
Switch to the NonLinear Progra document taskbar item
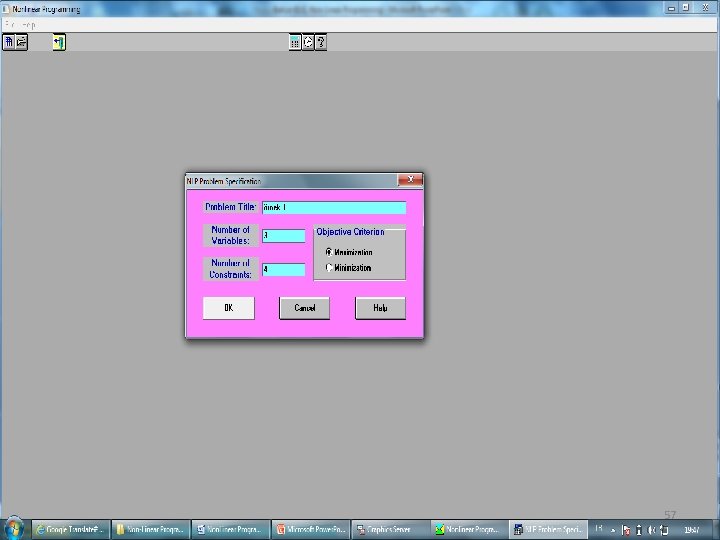click(x=231, y=529)
